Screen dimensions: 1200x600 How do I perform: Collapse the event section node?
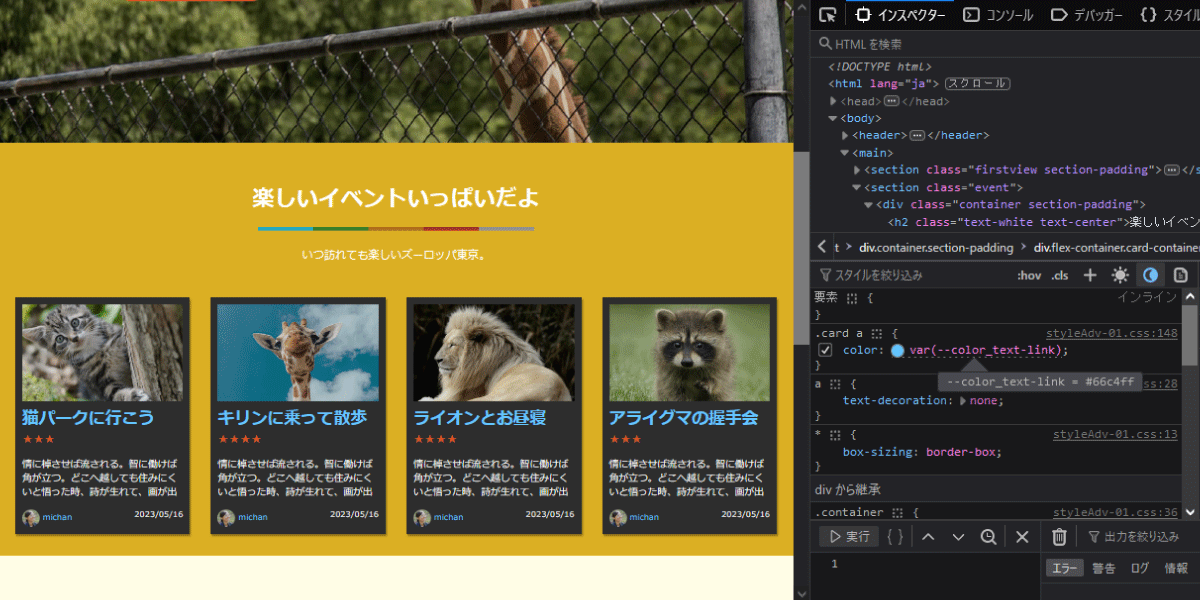click(858, 187)
